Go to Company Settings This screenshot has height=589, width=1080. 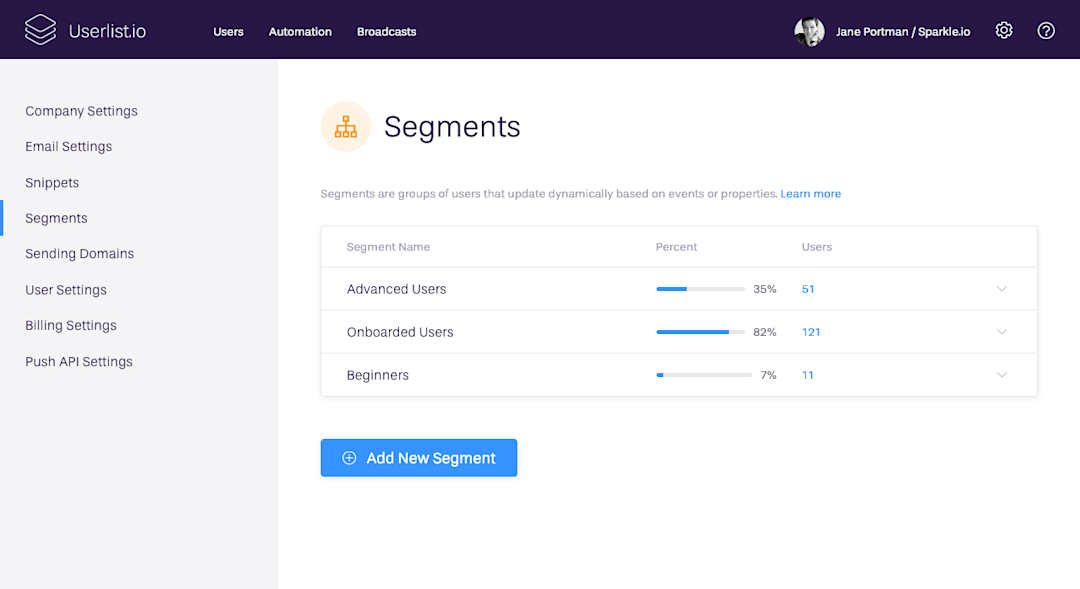click(x=81, y=111)
